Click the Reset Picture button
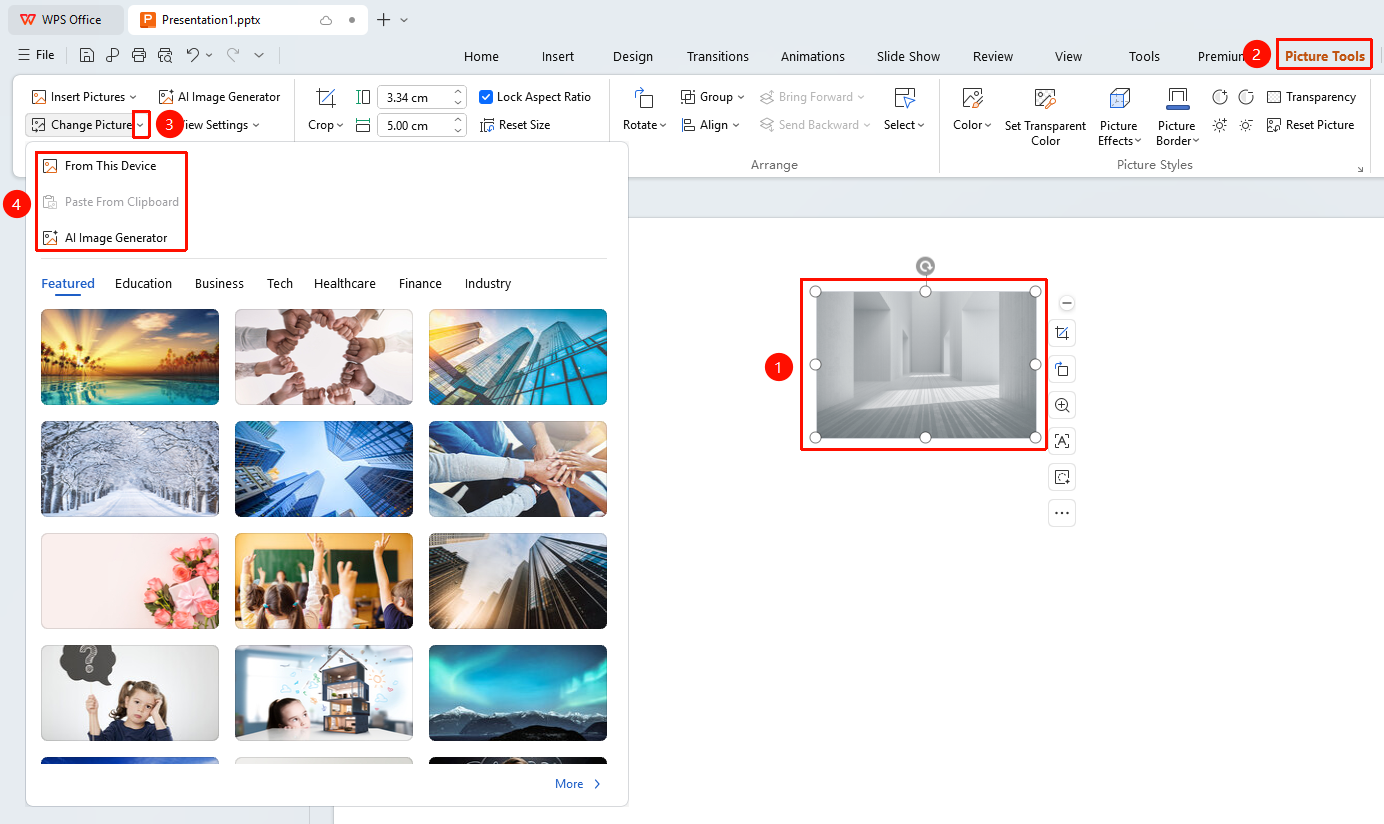The height and width of the screenshot is (824, 1384). [x=1310, y=125]
